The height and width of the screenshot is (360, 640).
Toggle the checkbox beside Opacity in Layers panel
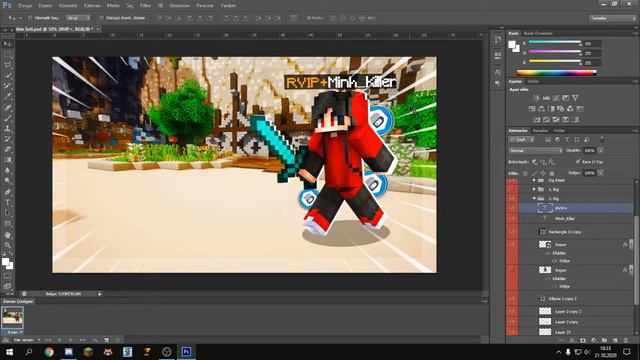point(578,162)
